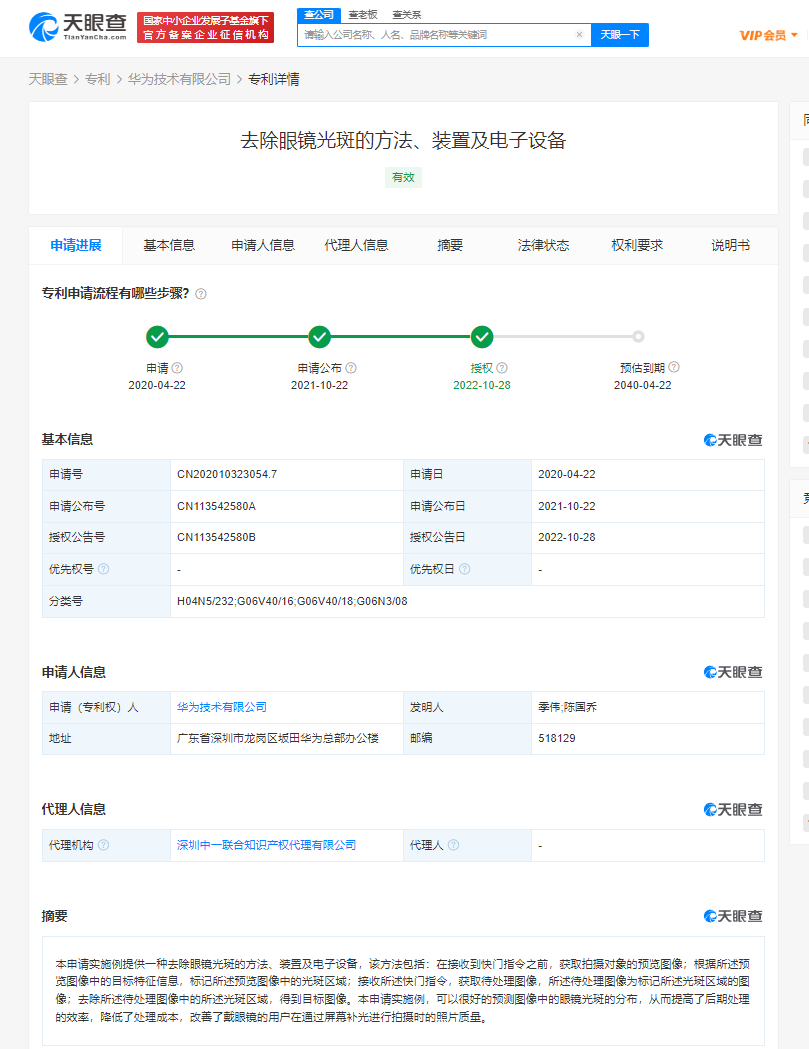The height and width of the screenshot is (1049, 809).
Task: Click the red official credit agency banner
Action: (x=205, y=27)
